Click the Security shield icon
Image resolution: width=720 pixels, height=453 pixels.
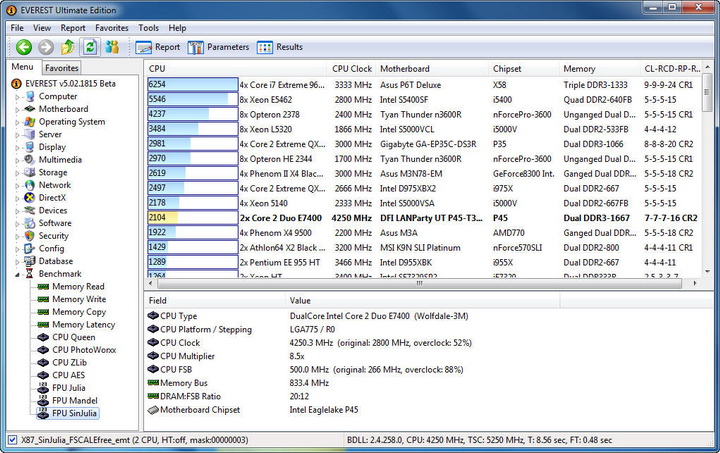click(x=30, y=236)
